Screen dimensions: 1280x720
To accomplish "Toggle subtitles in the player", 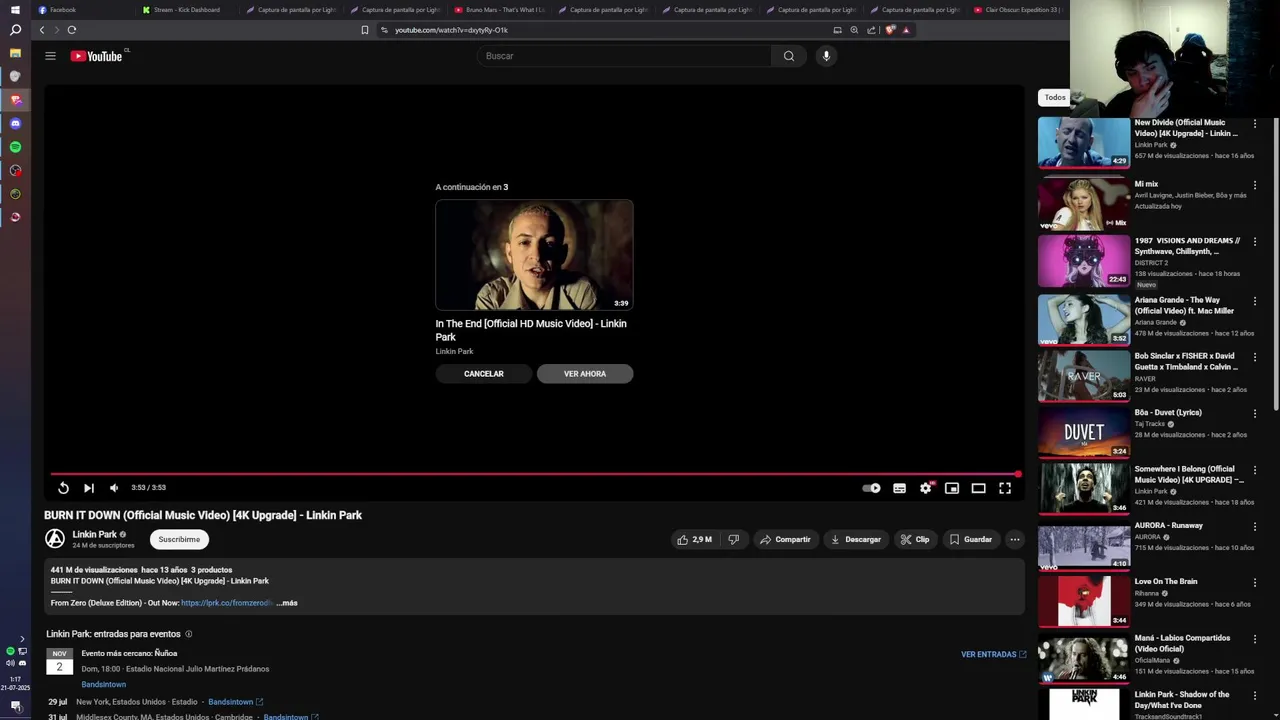I will pos(899,488).
